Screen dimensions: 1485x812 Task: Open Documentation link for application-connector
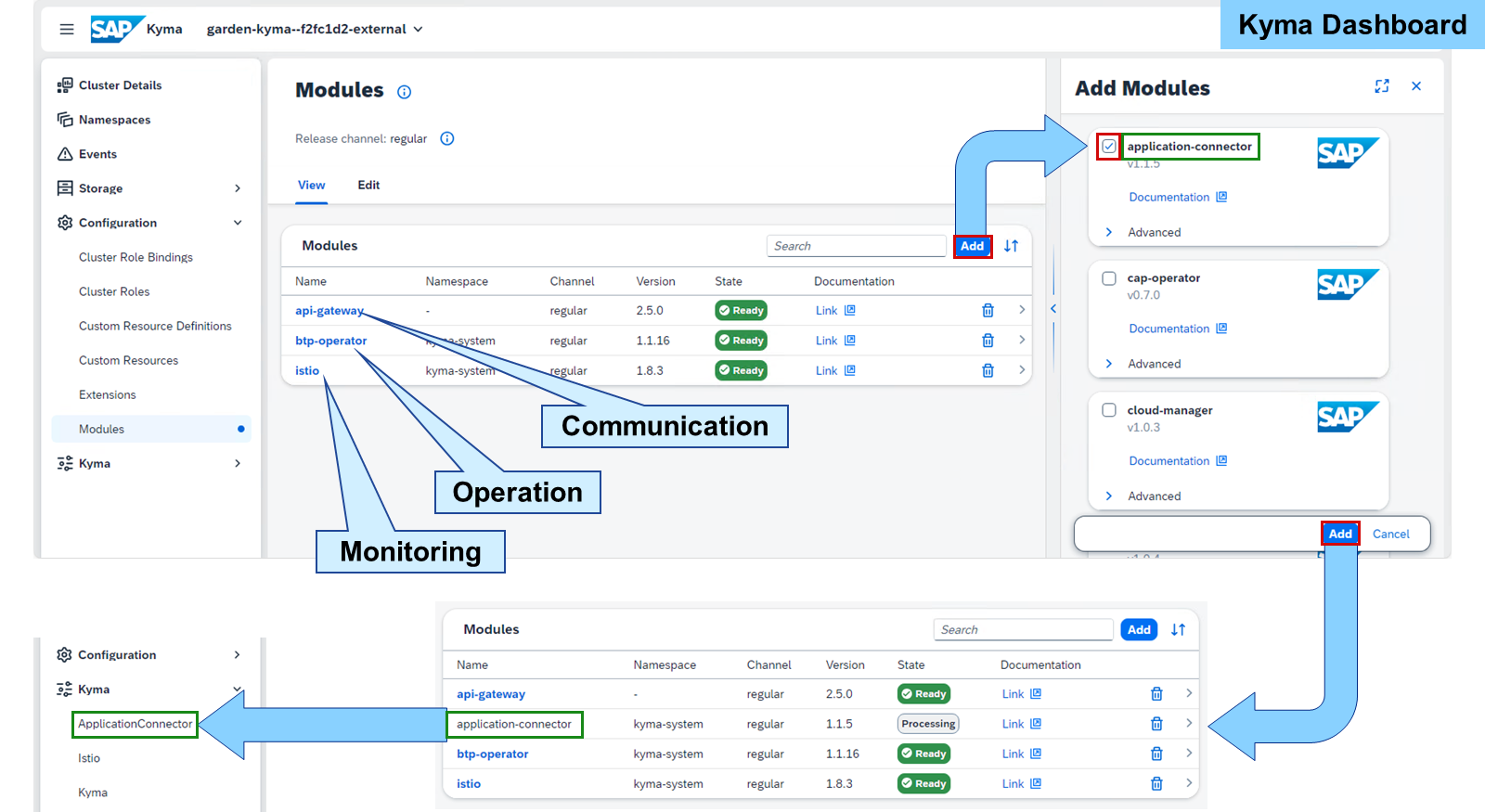tap(1178, 197)
